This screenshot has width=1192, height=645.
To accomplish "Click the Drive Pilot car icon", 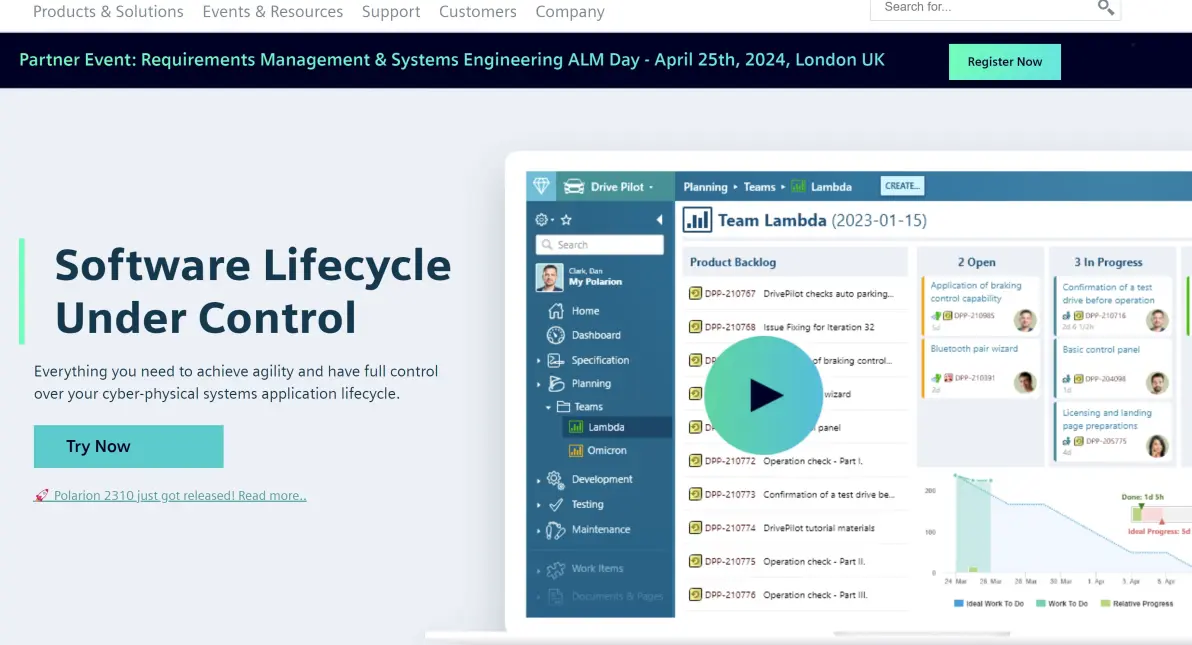I will coord(574,186).
